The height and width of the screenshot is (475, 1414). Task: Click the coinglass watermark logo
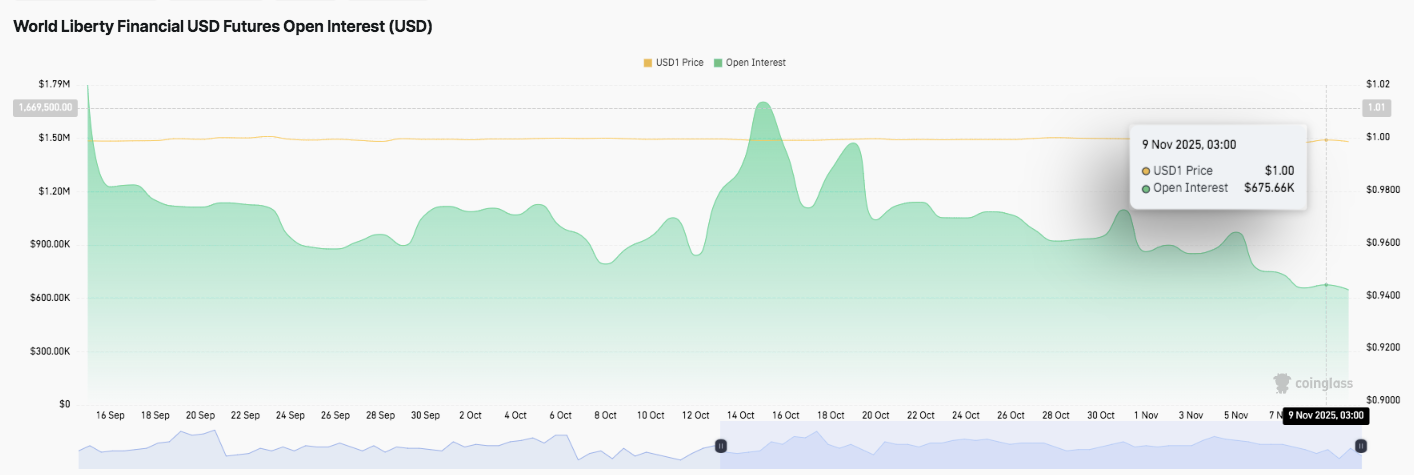coord(1312,383)
